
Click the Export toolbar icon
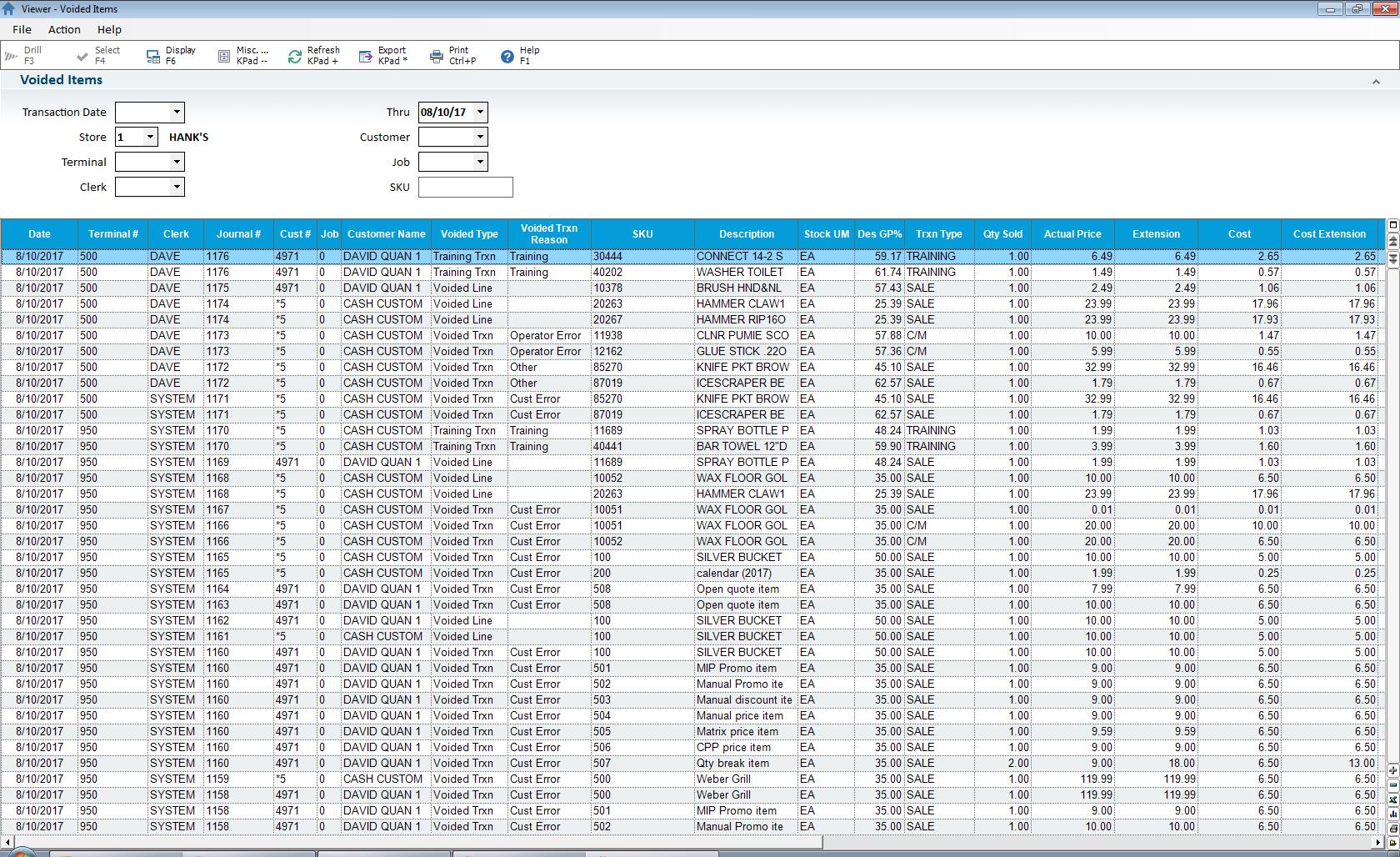pyautogui.click(x=366, y=56)
